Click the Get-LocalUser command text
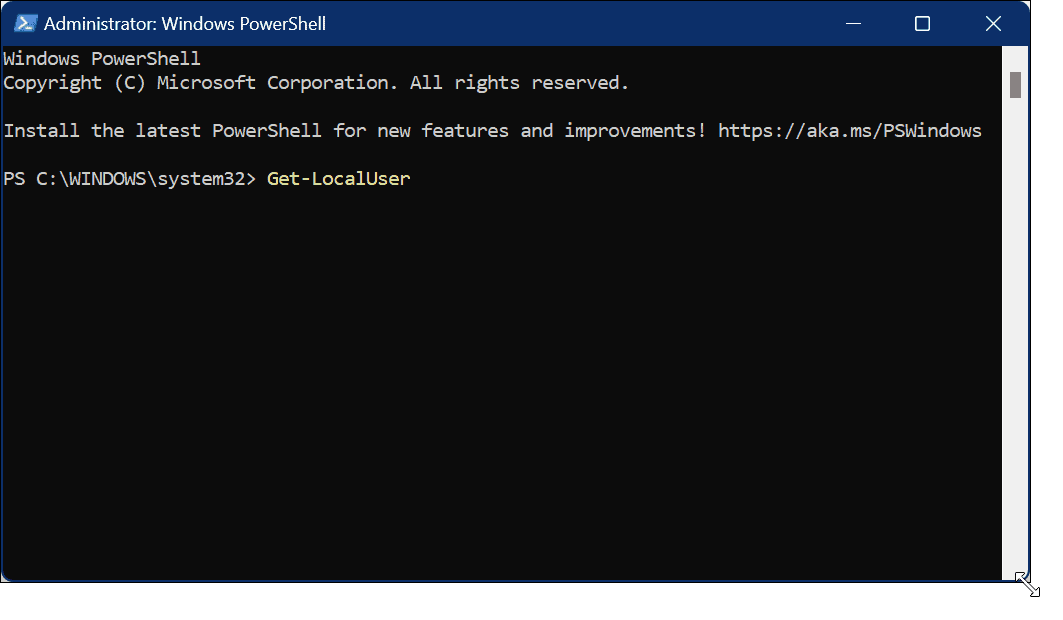The width and height of the screenshot is (1063, 620). tap(338, 179)
